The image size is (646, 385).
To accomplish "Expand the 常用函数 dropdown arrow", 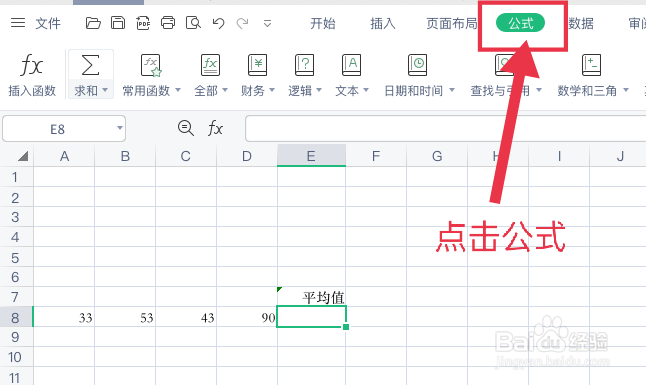I will click(178, 90).
